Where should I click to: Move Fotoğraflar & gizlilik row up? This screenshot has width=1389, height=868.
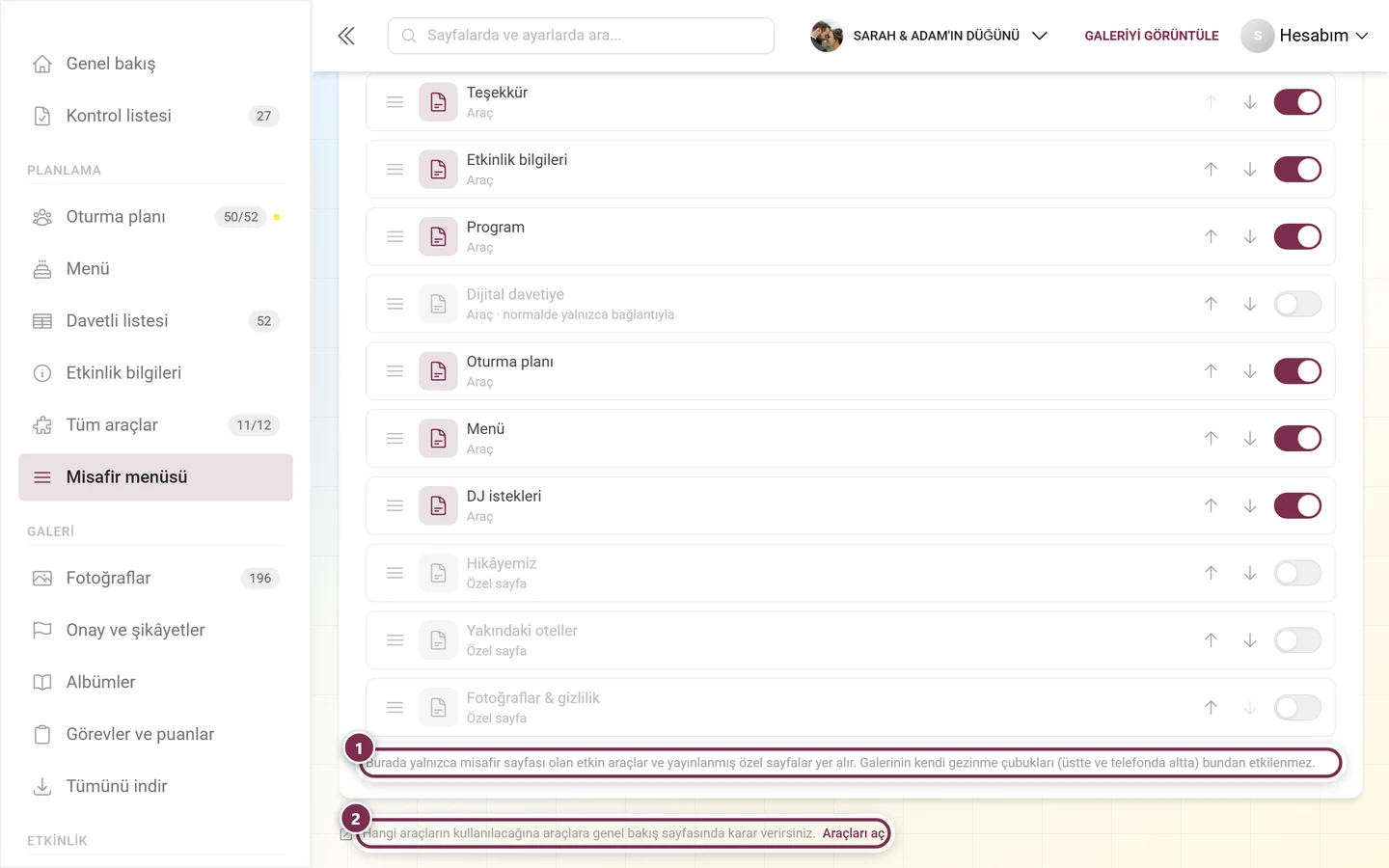(x=1211, y=708)
